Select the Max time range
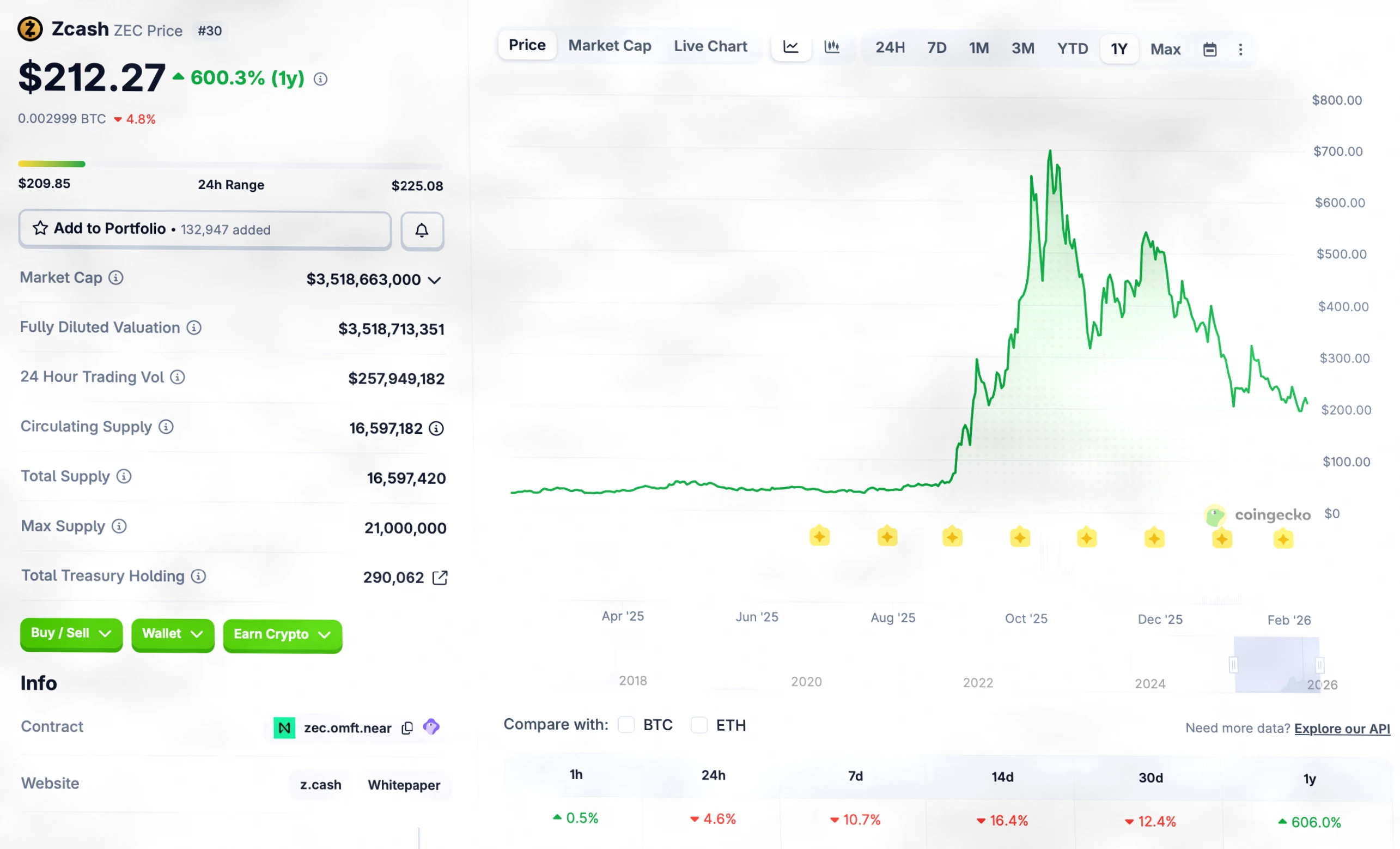Screen dimensions: 1400x849 point(1165,50)
